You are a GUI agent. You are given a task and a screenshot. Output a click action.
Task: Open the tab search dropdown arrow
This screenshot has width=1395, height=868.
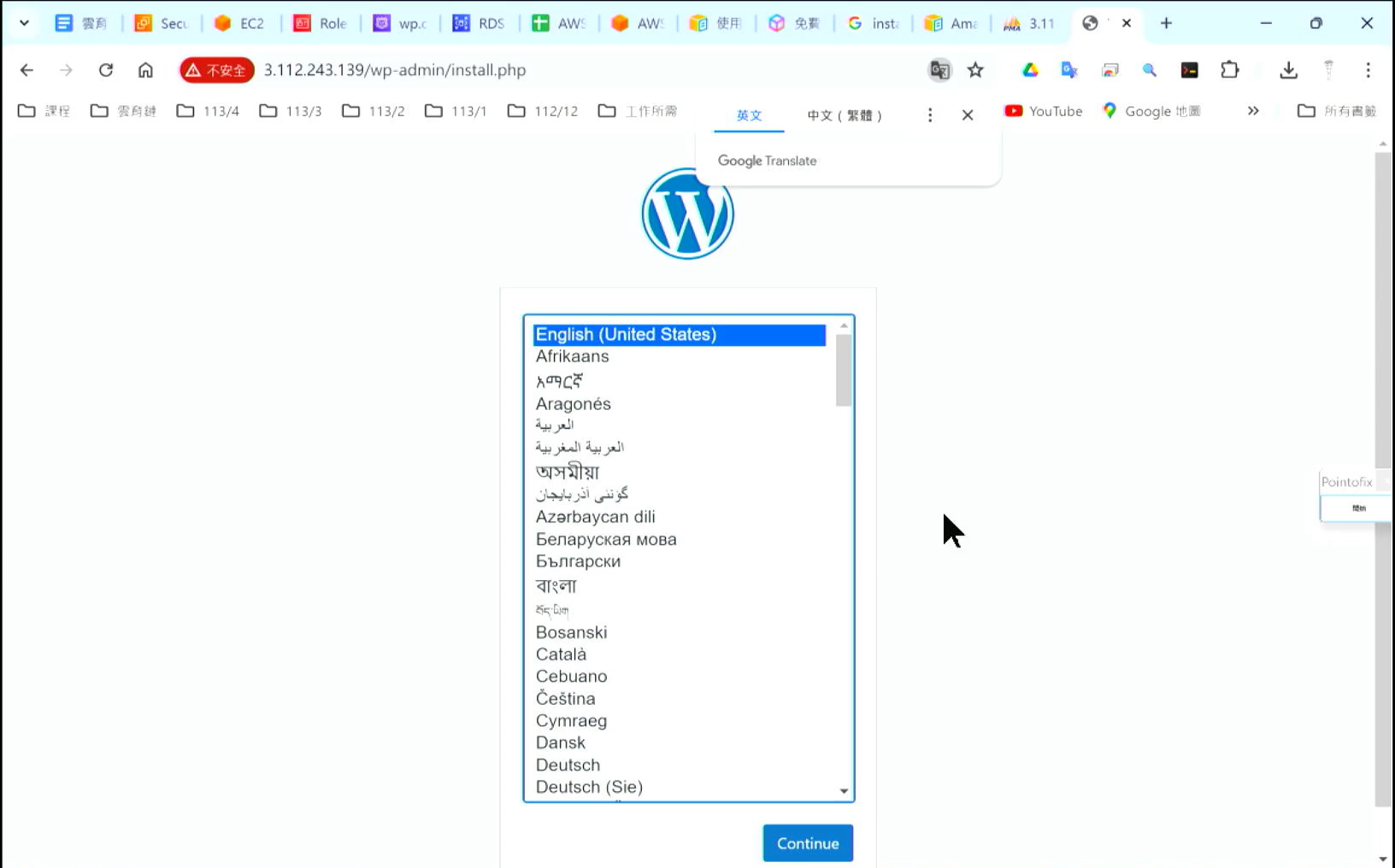click(24, 23)
